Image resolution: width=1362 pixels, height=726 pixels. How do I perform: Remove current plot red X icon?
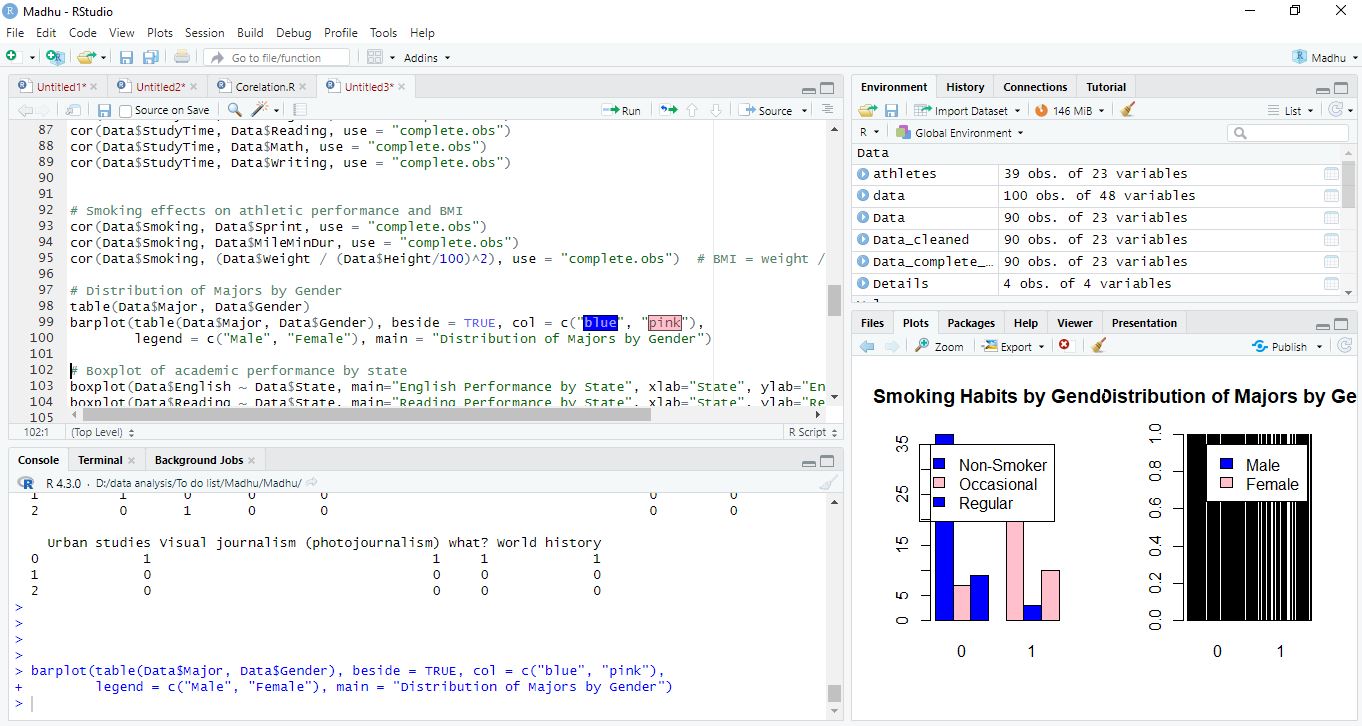tap(1064, 345)
